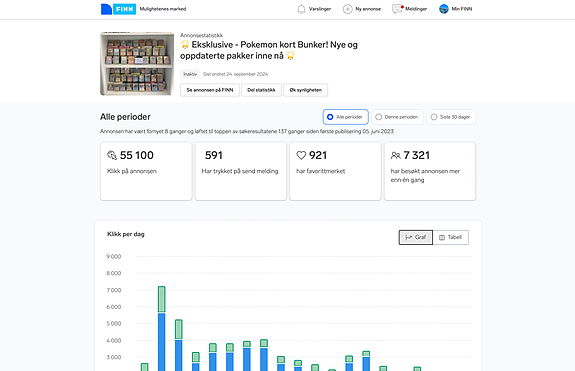This screenshot has height=371, width=575.
Task: Click the tallest bar near 7 000 in chart
Action: [161, 328]
